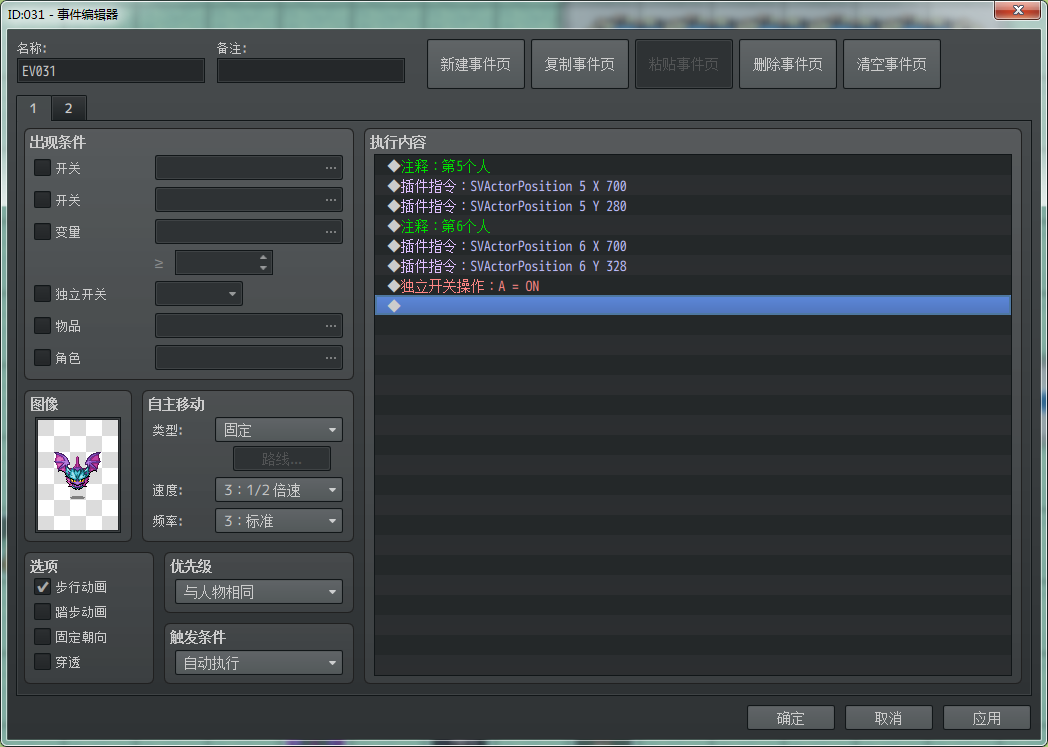Switch to event page tab 1
The image size is (1048, 747).
click(33, 108)
